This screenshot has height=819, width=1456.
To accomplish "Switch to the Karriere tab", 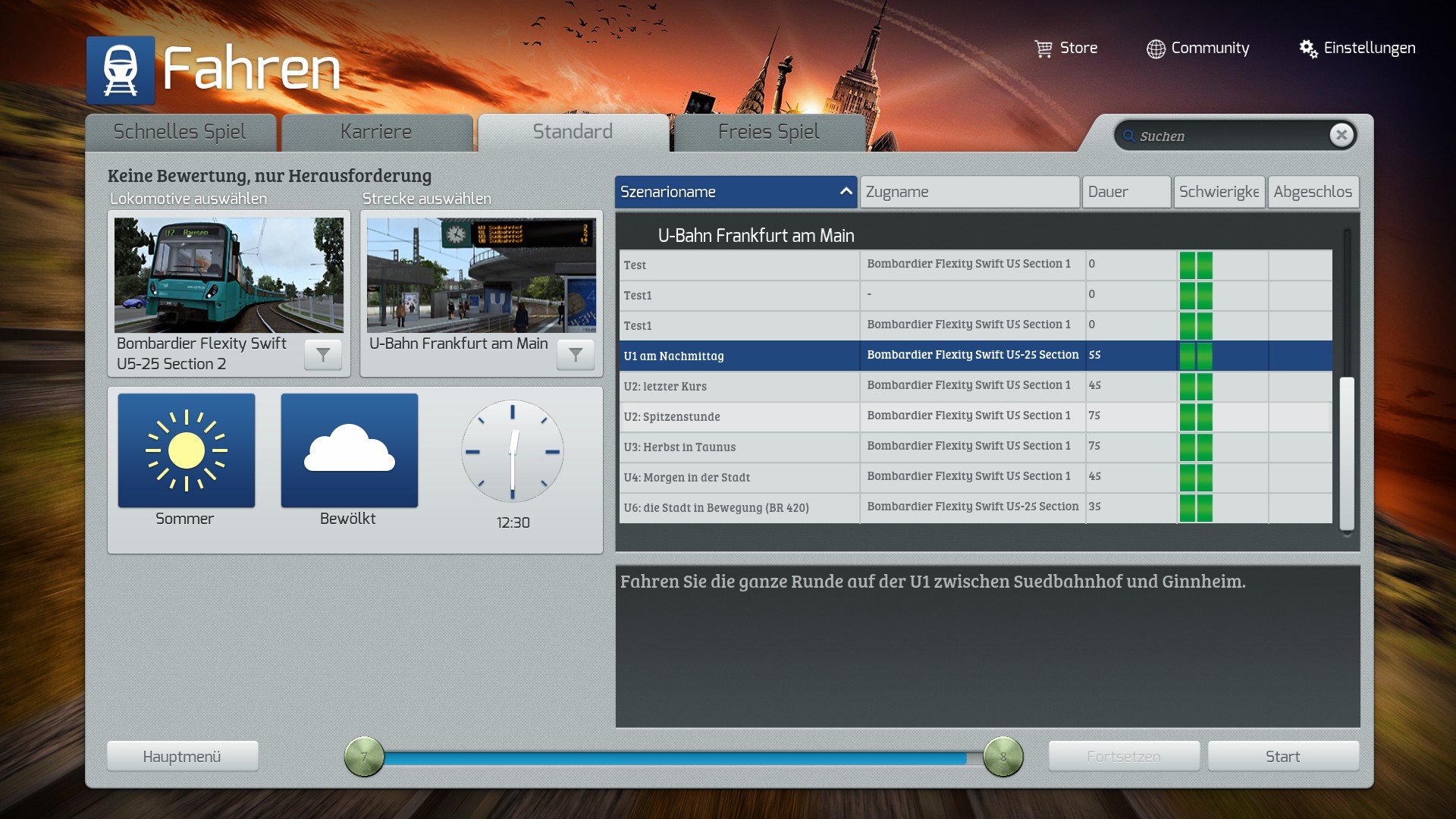I will pyautogui.click(x=376, y=132).
